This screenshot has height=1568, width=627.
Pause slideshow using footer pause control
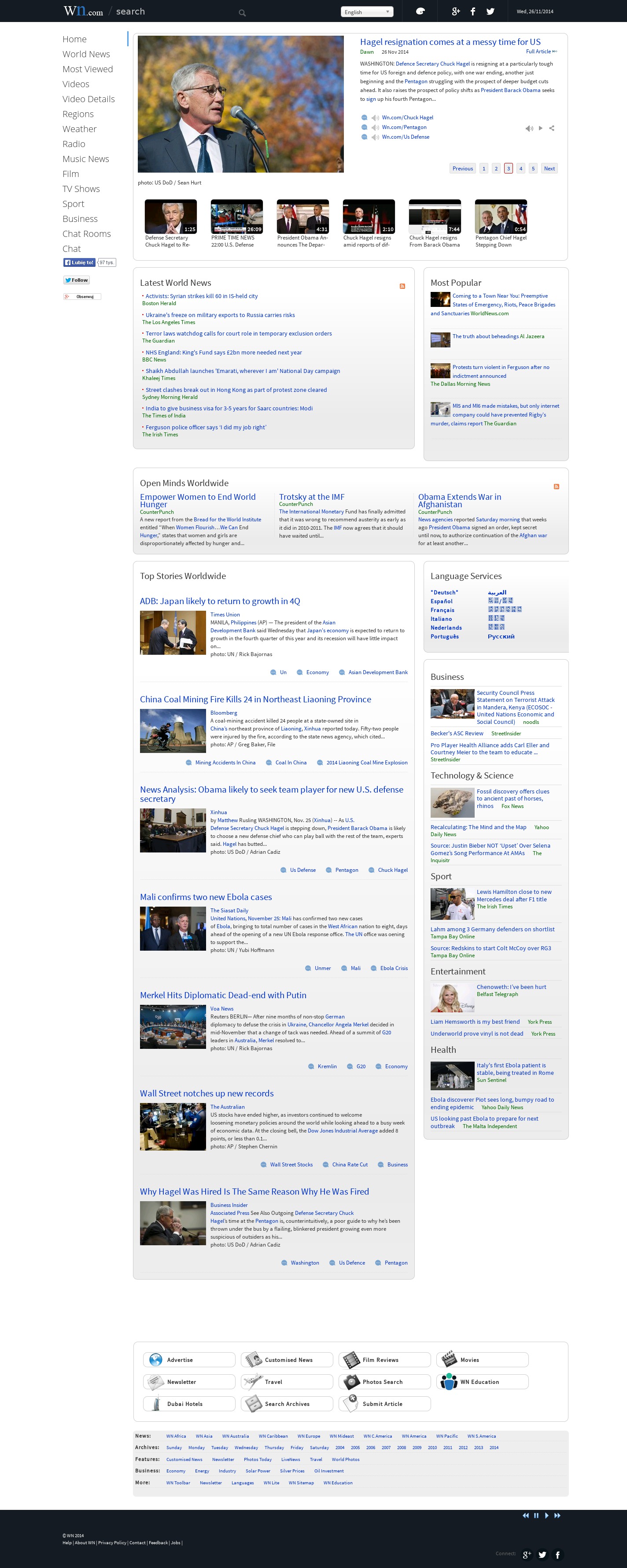tap(536, 1516)
